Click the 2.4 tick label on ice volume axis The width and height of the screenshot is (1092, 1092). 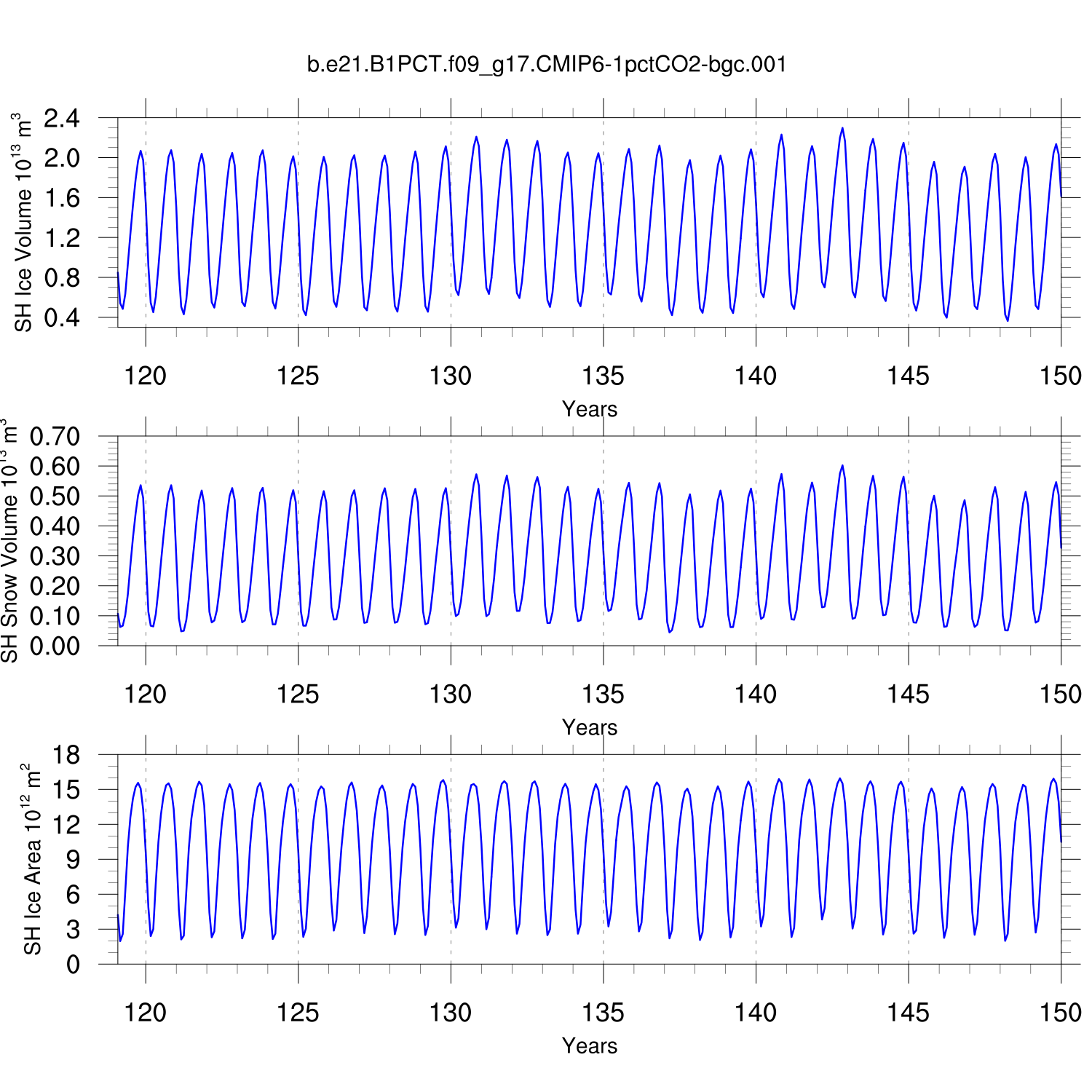coord(61,118)
